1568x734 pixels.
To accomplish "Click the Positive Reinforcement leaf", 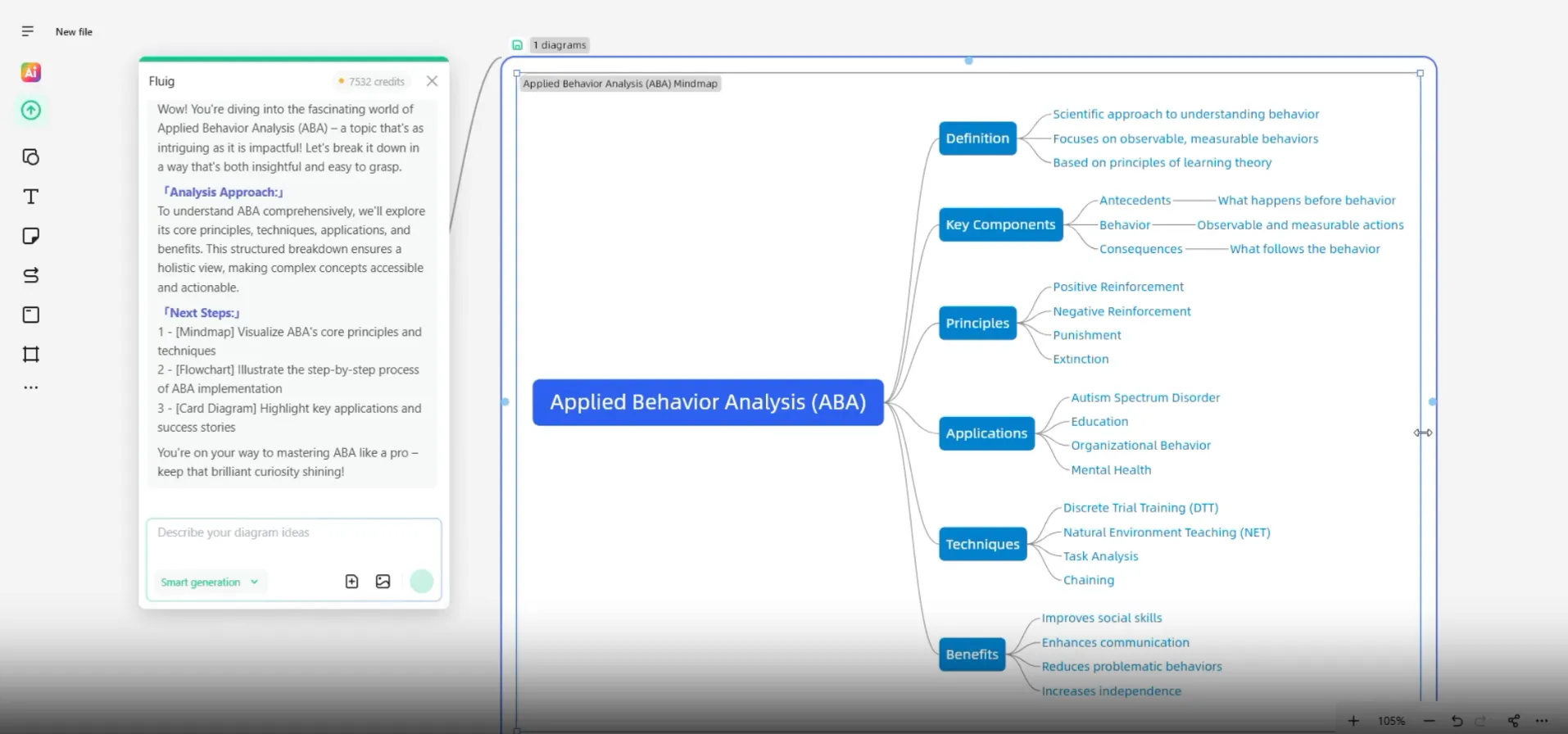I will pos(1118,287).
